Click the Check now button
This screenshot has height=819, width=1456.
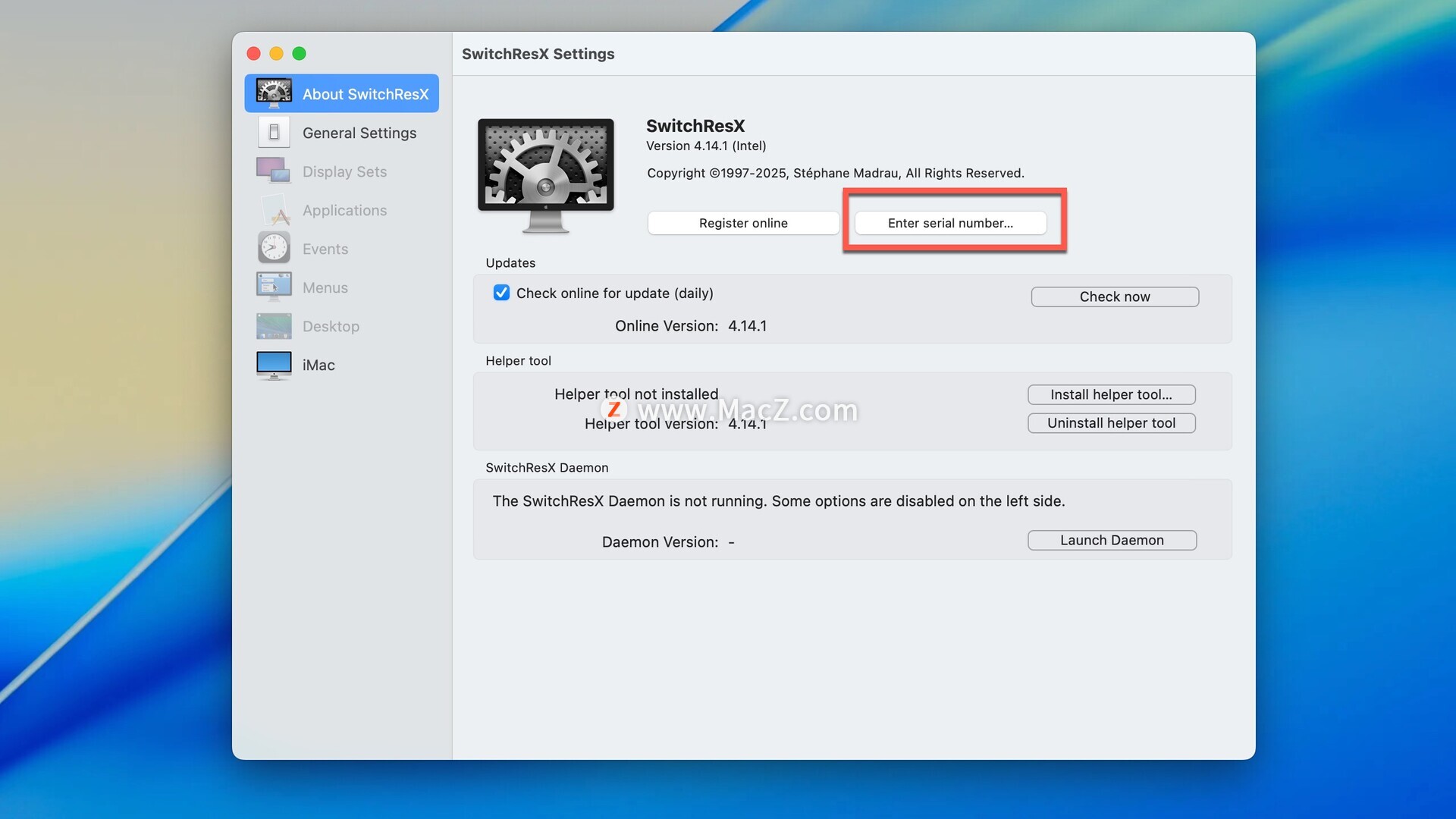(x=1115, y=297)
